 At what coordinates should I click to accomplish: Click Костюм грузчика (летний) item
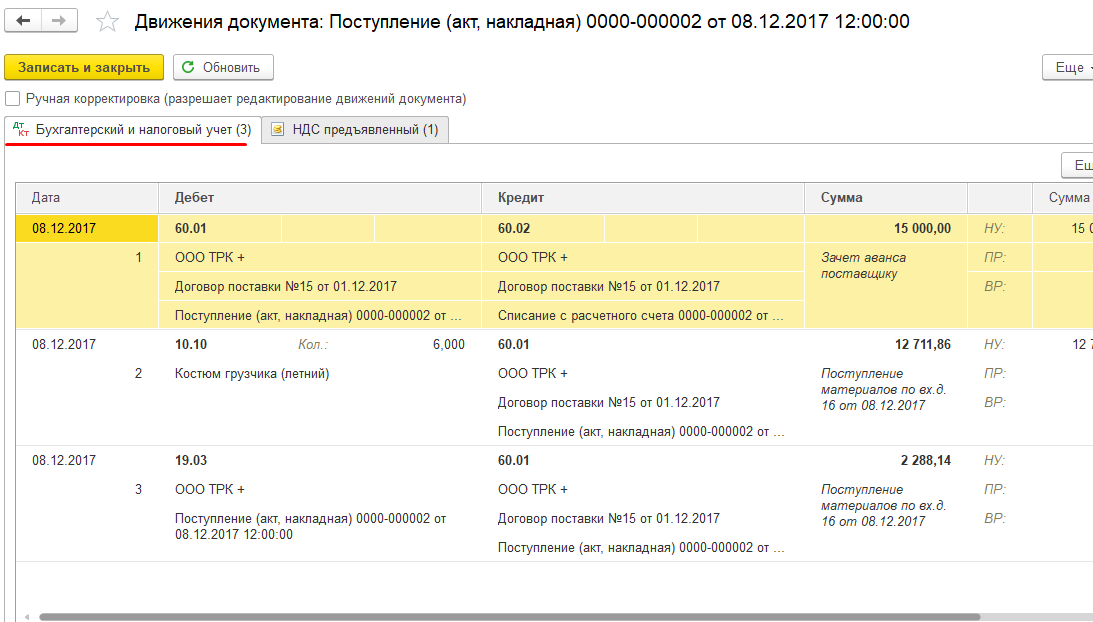click(x=252, y=374)
